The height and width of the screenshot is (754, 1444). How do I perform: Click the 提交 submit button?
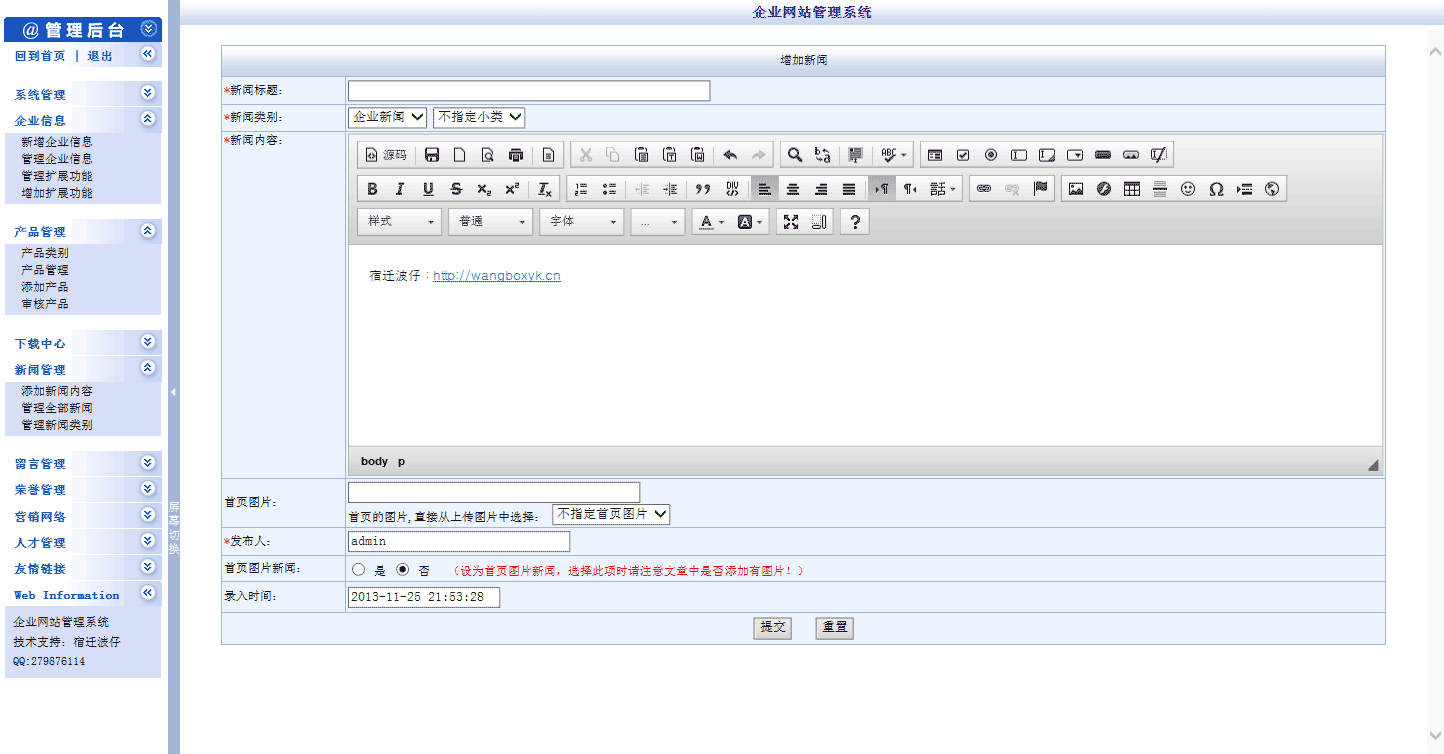(x=772, y=628)
